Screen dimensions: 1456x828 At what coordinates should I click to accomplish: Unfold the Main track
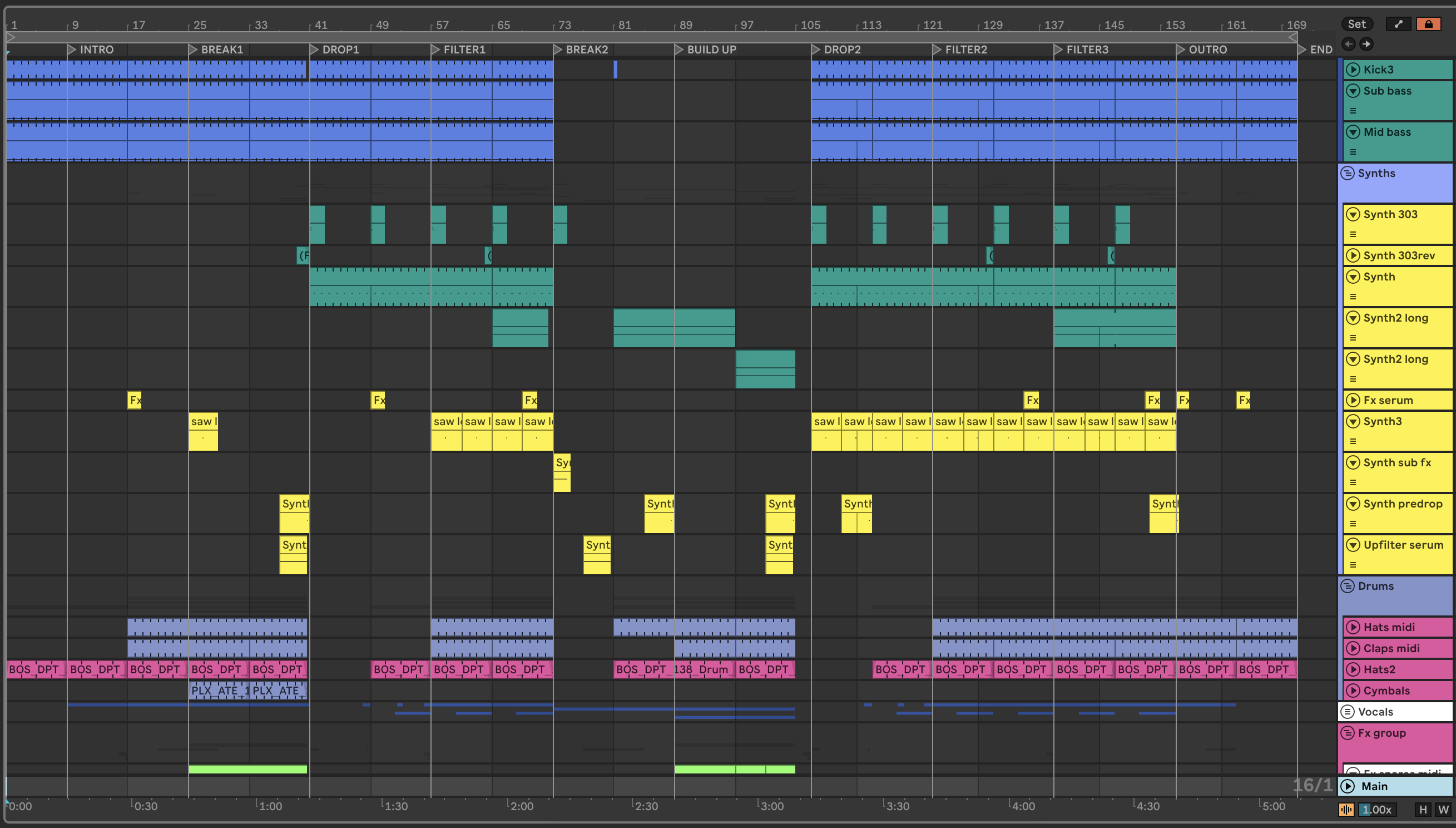pos(1348,786)
